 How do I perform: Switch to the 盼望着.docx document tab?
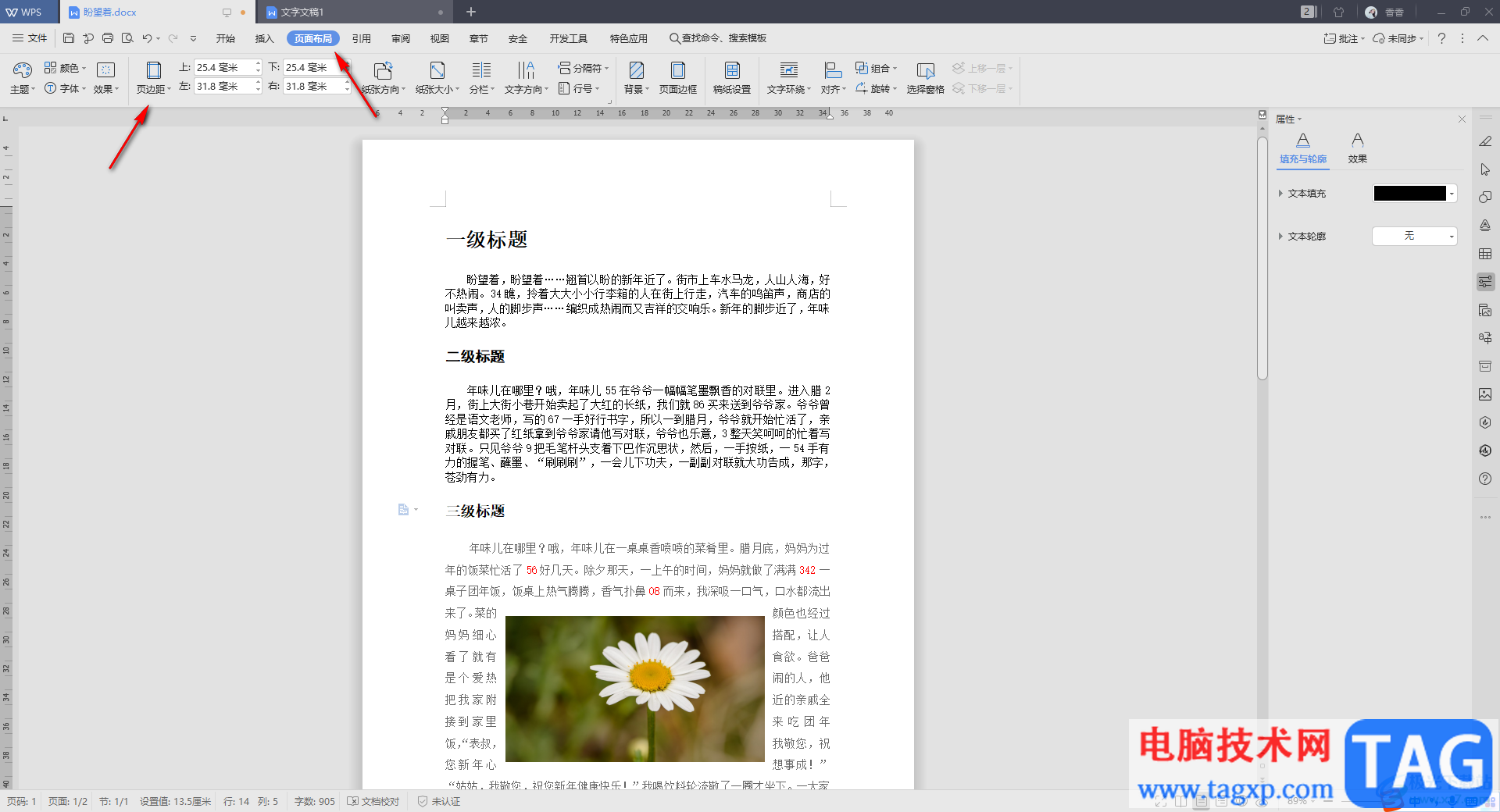pyautogui.click(x=156, y=12)
